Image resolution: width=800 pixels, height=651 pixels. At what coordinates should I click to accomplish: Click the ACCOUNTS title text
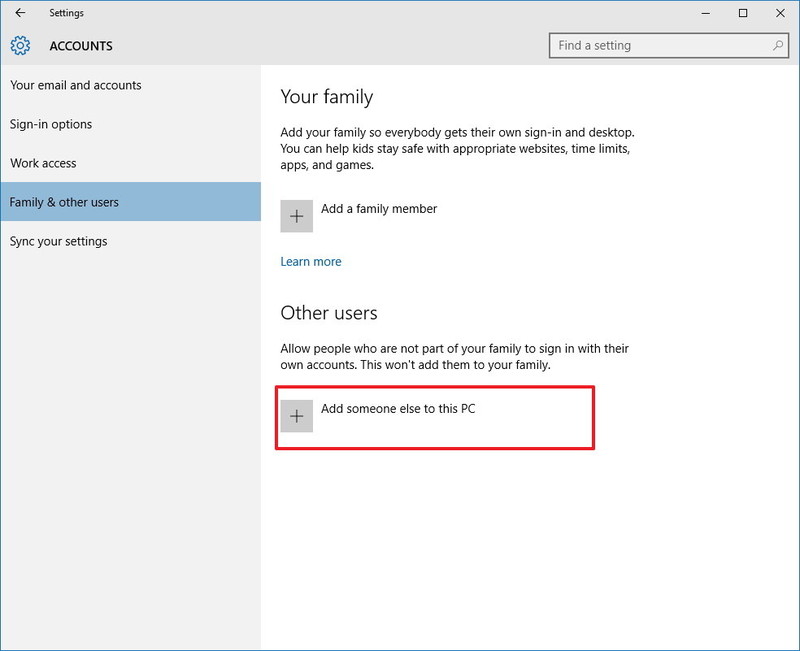[x=81, y=46]
